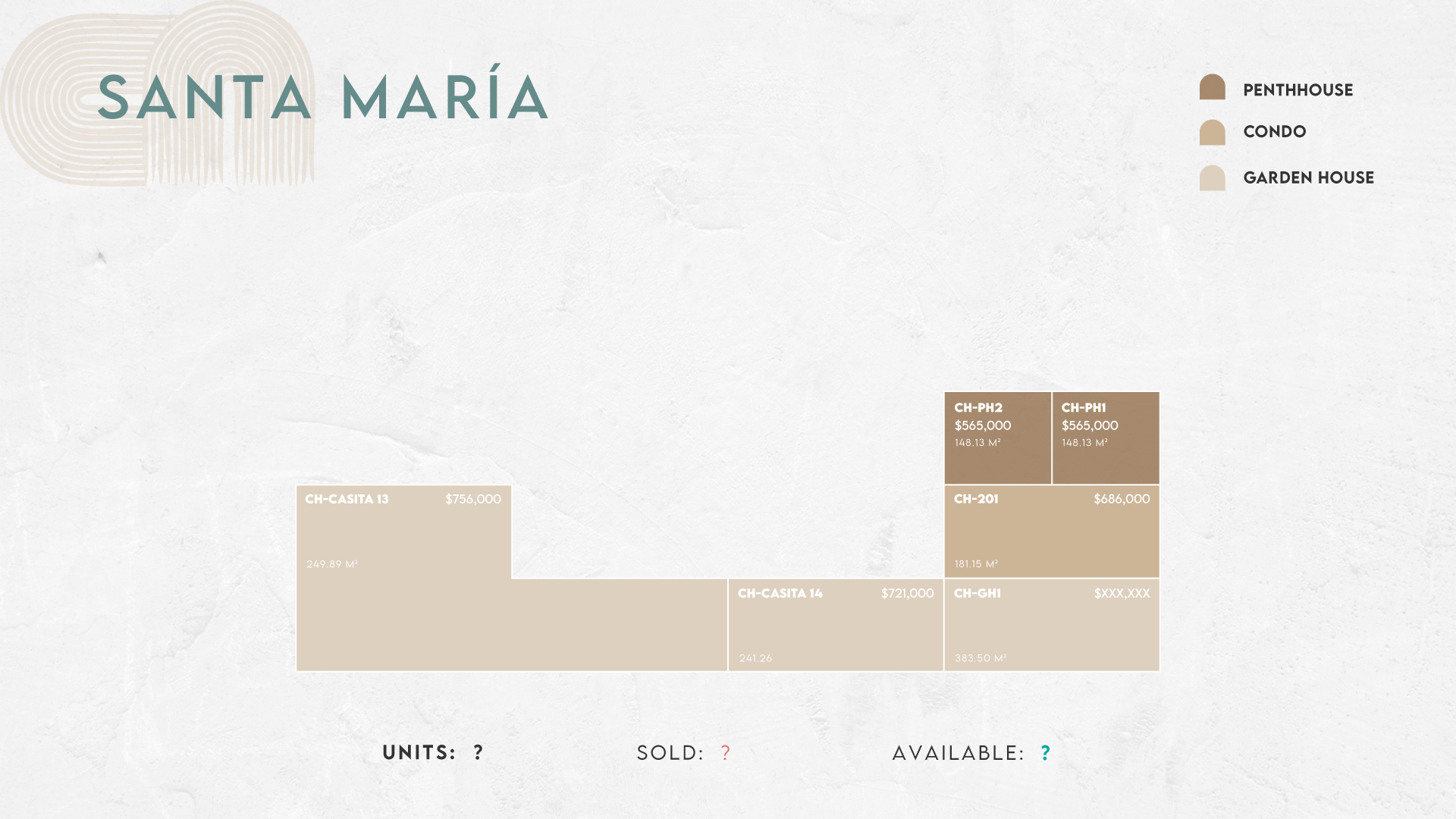This screenshot has height=819, width=1456.
Task: Click the Santa María title
Action: (x=323, y=96)
